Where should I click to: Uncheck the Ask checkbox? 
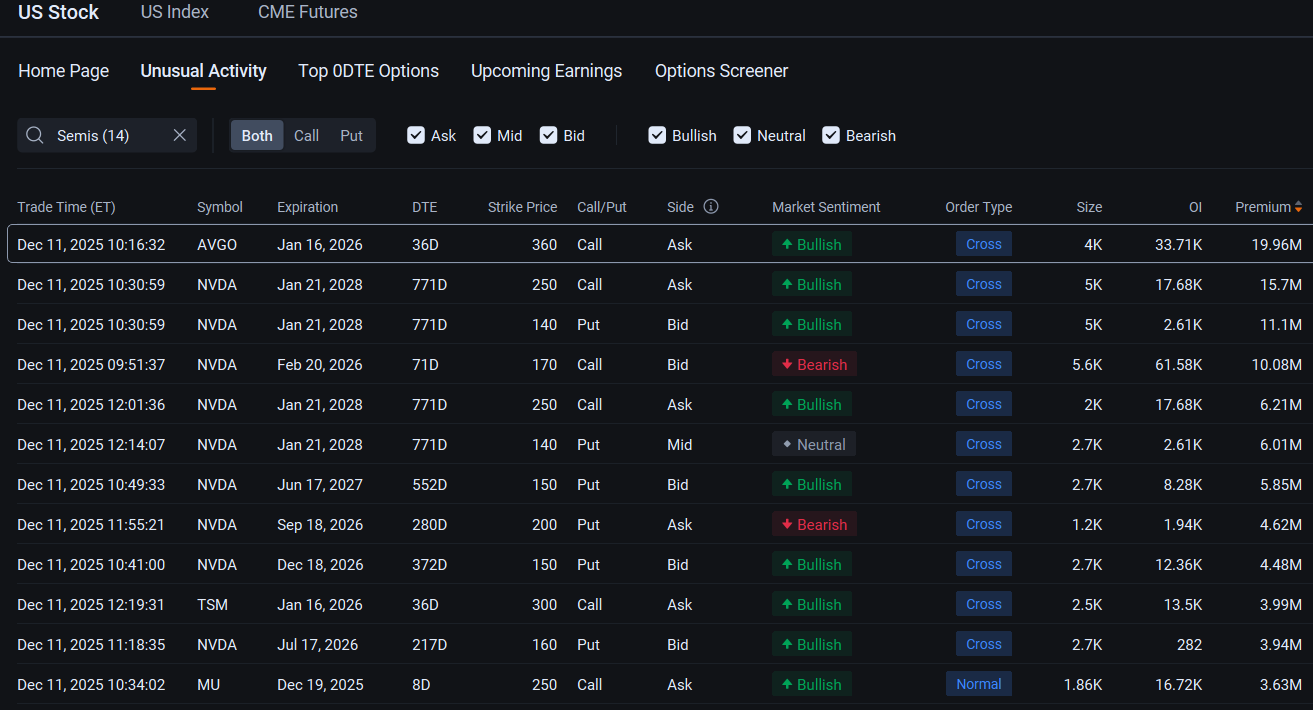416,135
